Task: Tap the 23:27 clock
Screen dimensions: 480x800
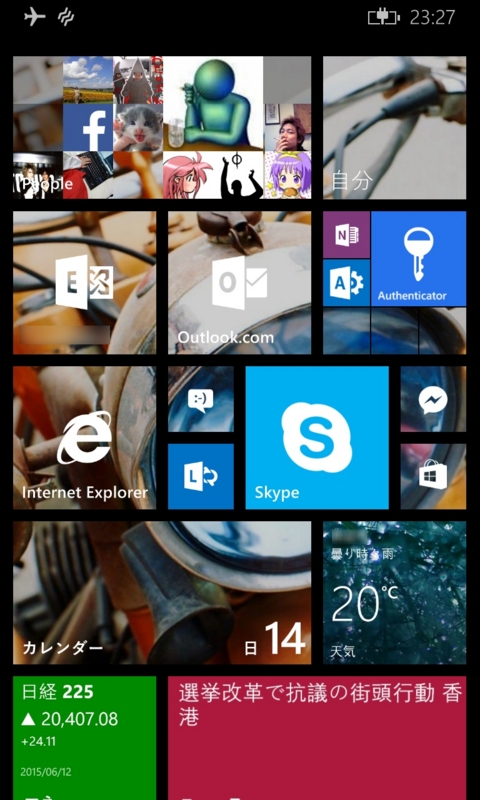Action: [x=433, y=18]
